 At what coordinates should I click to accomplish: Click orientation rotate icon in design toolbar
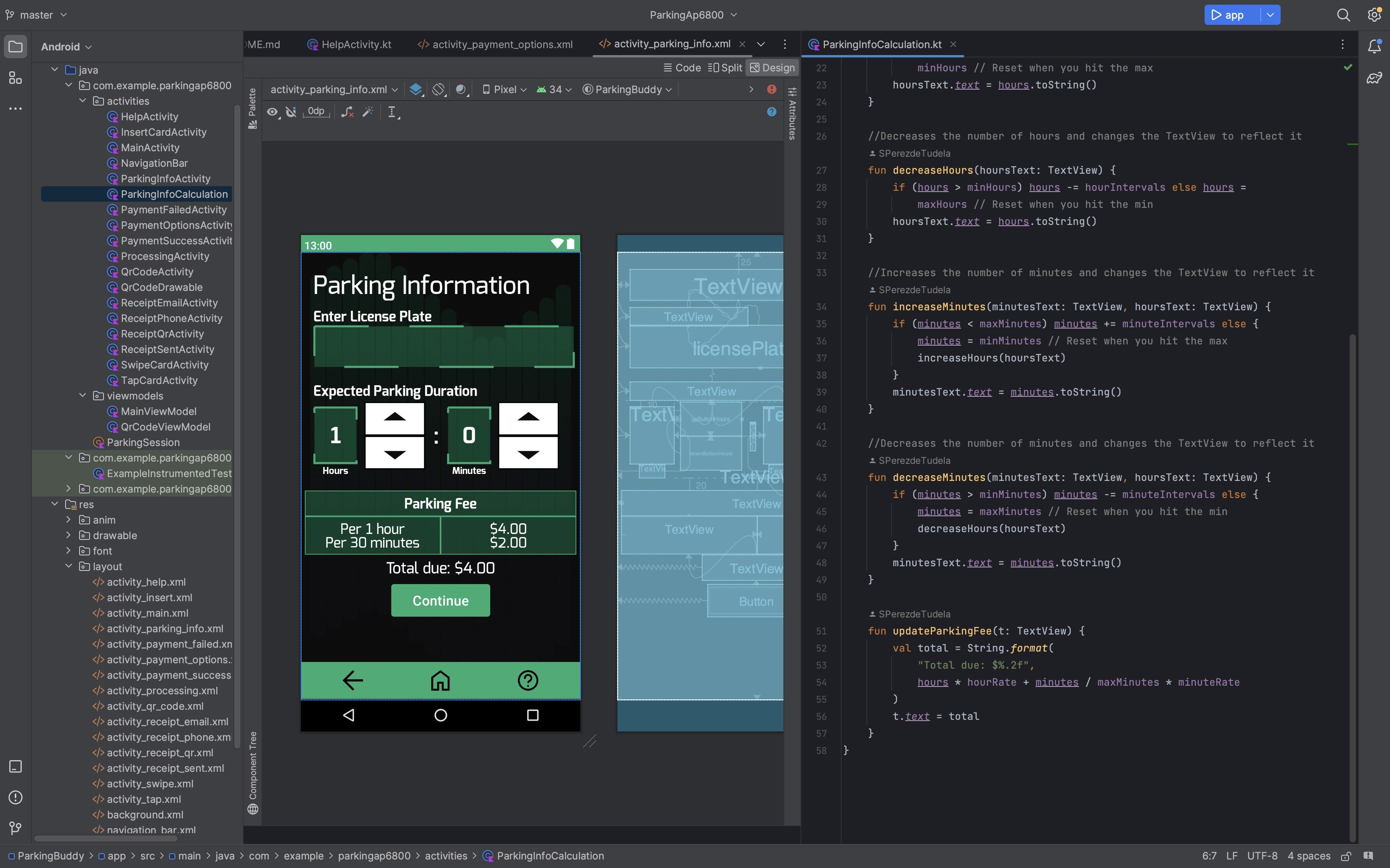pyautogui.click(x=439, y=90)
